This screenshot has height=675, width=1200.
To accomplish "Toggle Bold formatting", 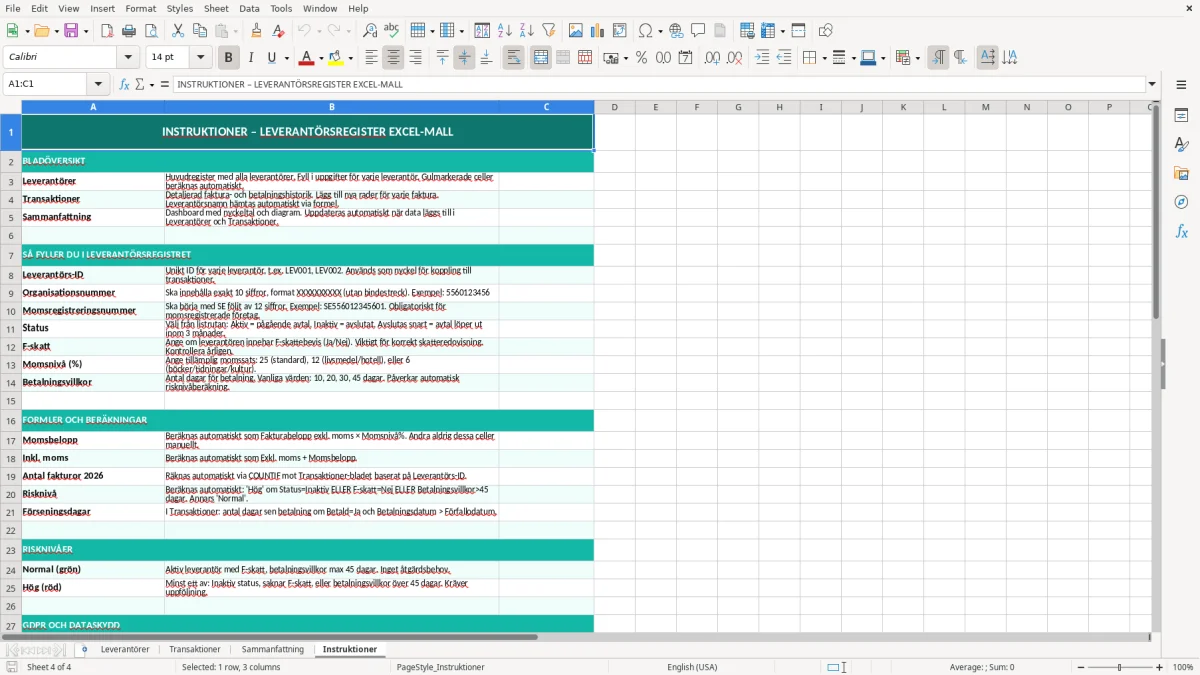I will [x=228, y=58].
